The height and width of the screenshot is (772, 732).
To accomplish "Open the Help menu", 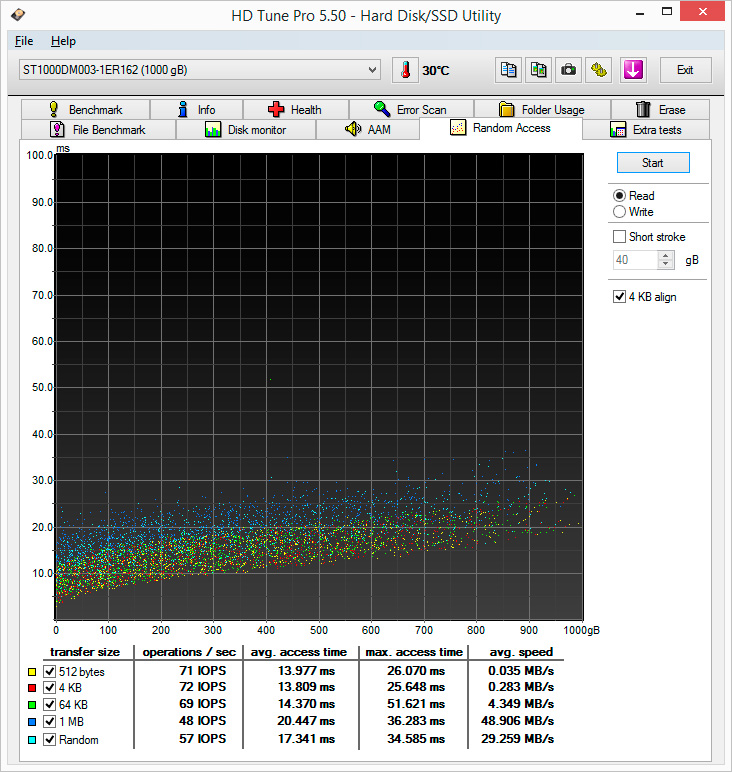I will (x=63, y=41).
